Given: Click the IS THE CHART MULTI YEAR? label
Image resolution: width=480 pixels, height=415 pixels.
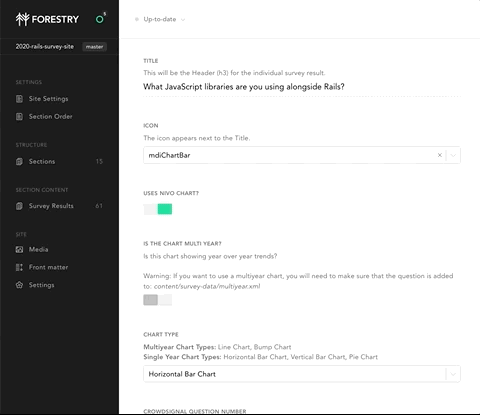Looking at the screenshot, I should [182, 244].
